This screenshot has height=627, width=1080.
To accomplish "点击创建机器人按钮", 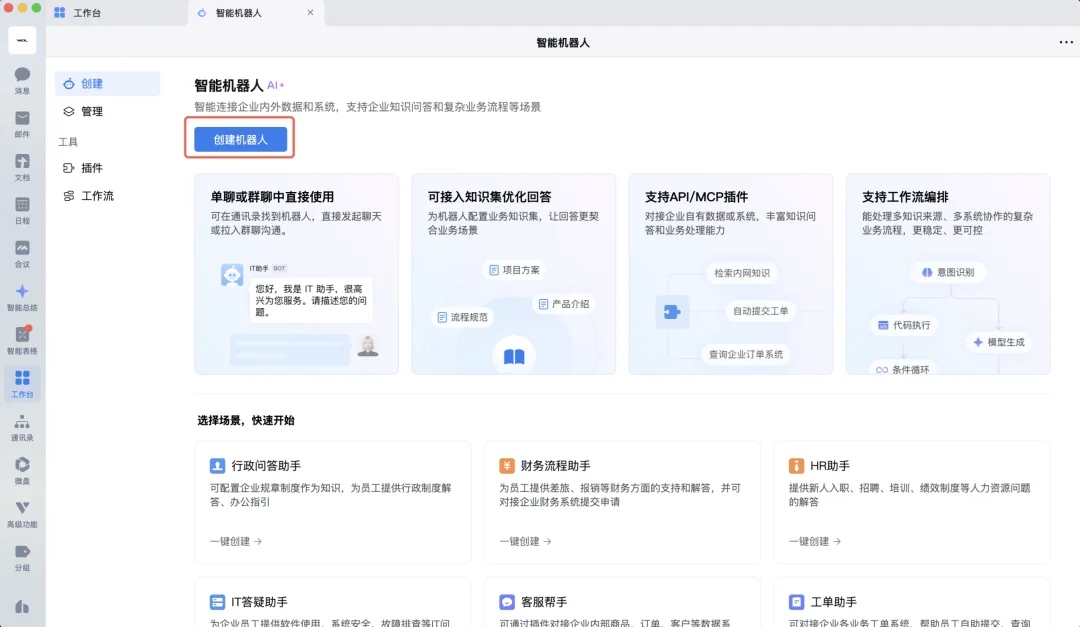I will point(239,139).
